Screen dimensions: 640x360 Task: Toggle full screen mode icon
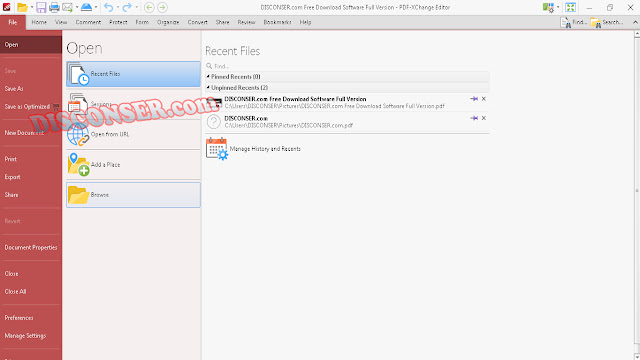click(x=571, y=7)
